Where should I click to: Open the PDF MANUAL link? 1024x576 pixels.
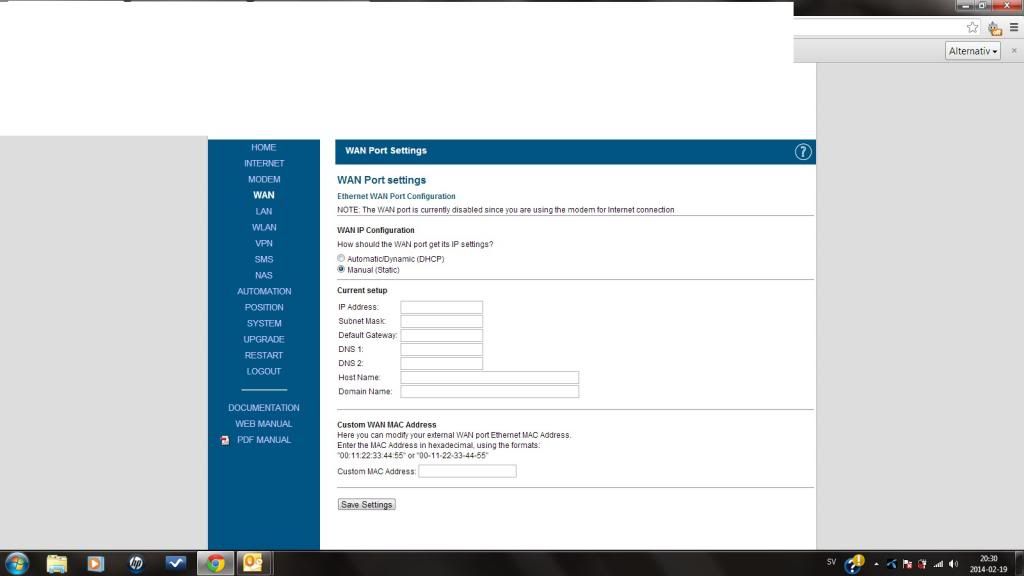pyautogui.click(x=263, y=440)
